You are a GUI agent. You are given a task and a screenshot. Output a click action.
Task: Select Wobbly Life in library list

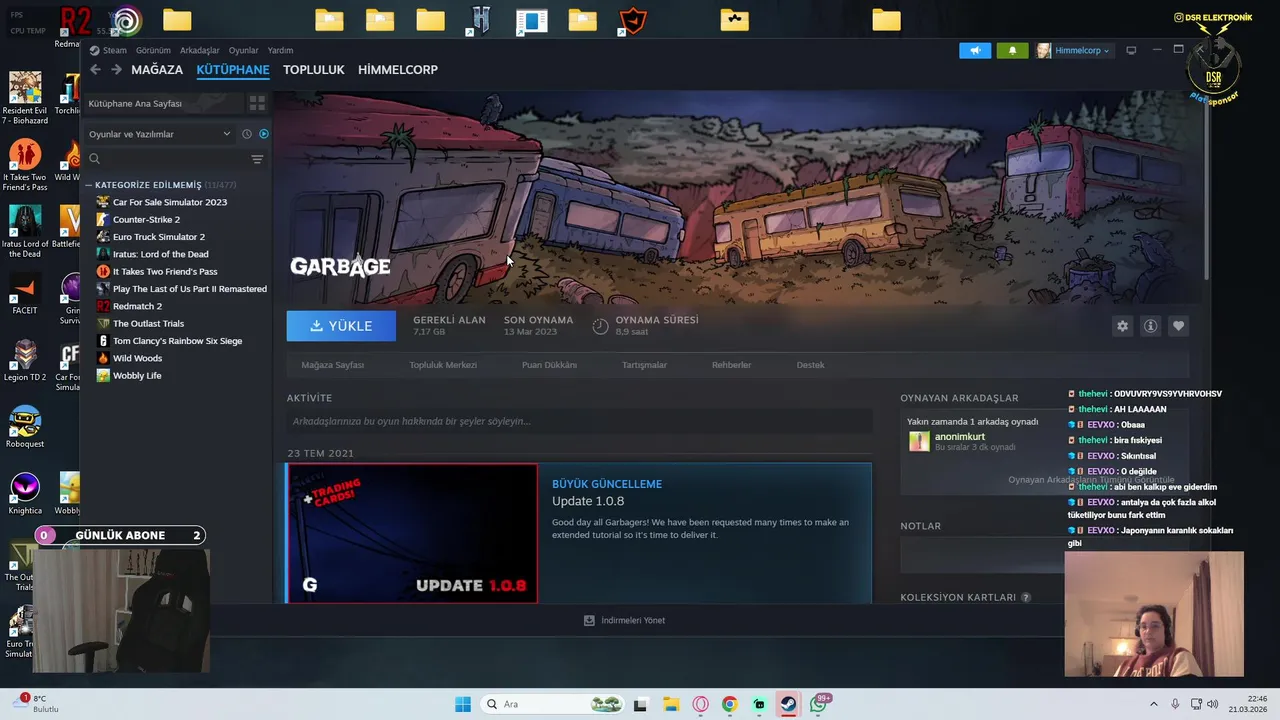point(137,375)
